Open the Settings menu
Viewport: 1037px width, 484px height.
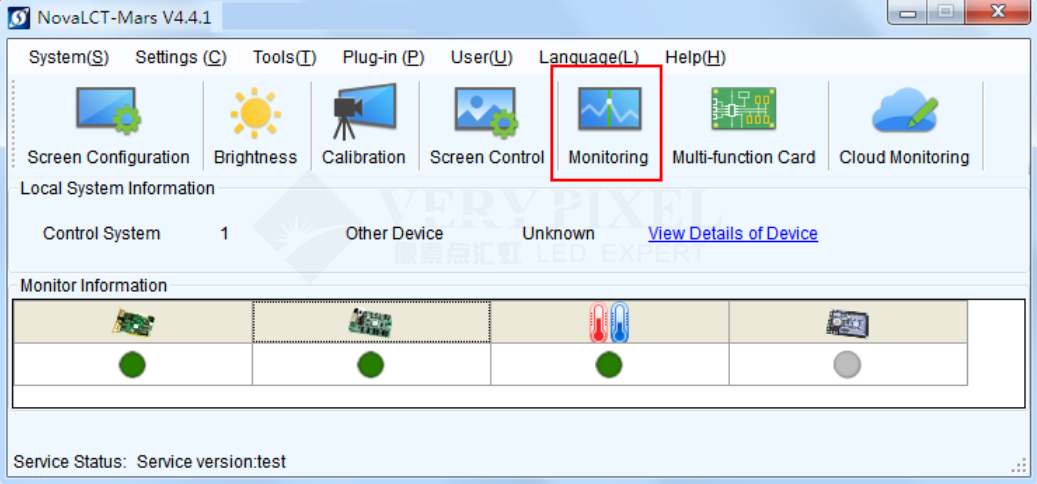(x=181, y=58)
